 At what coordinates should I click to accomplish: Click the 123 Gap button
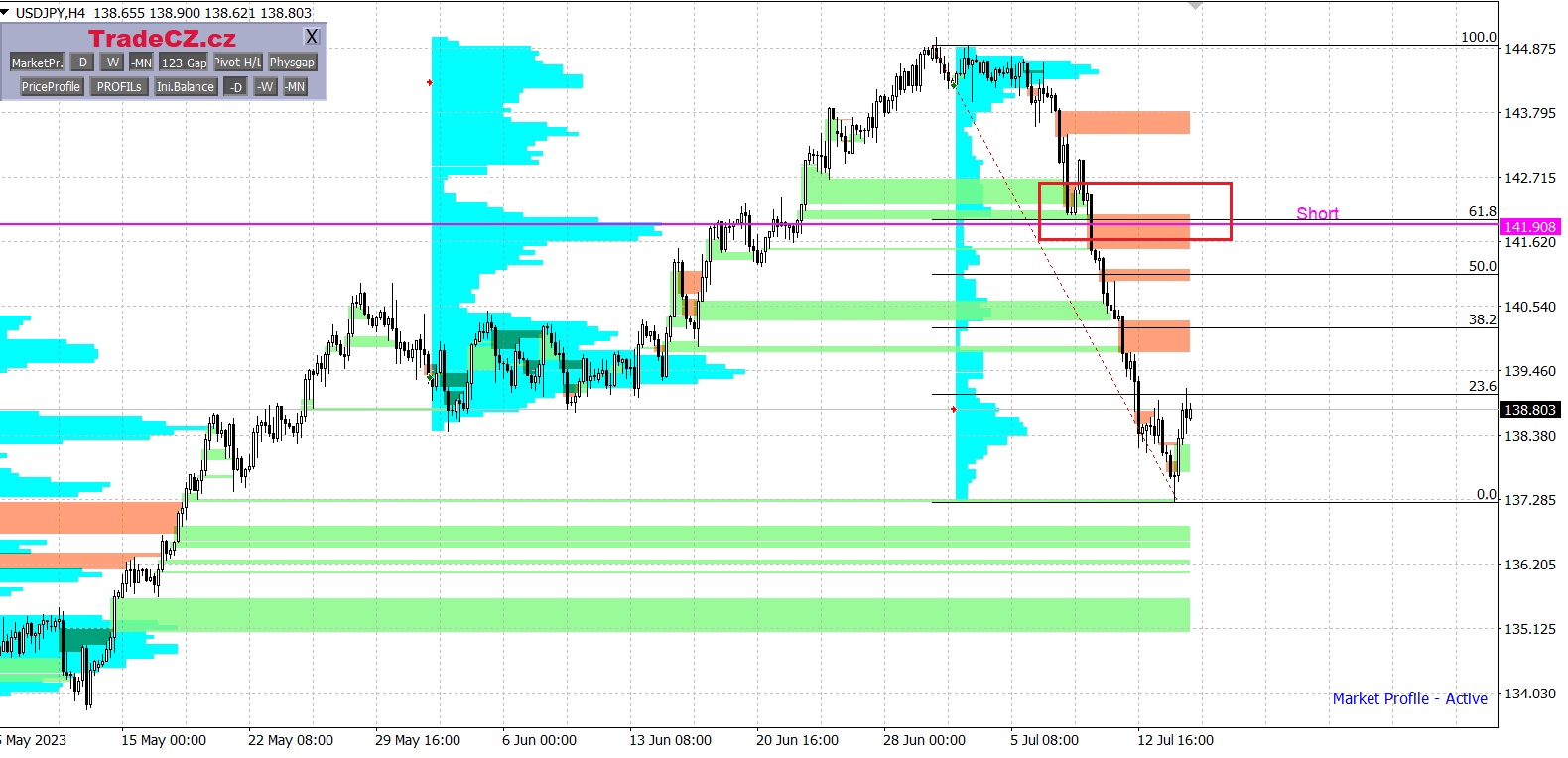[185, 63]
